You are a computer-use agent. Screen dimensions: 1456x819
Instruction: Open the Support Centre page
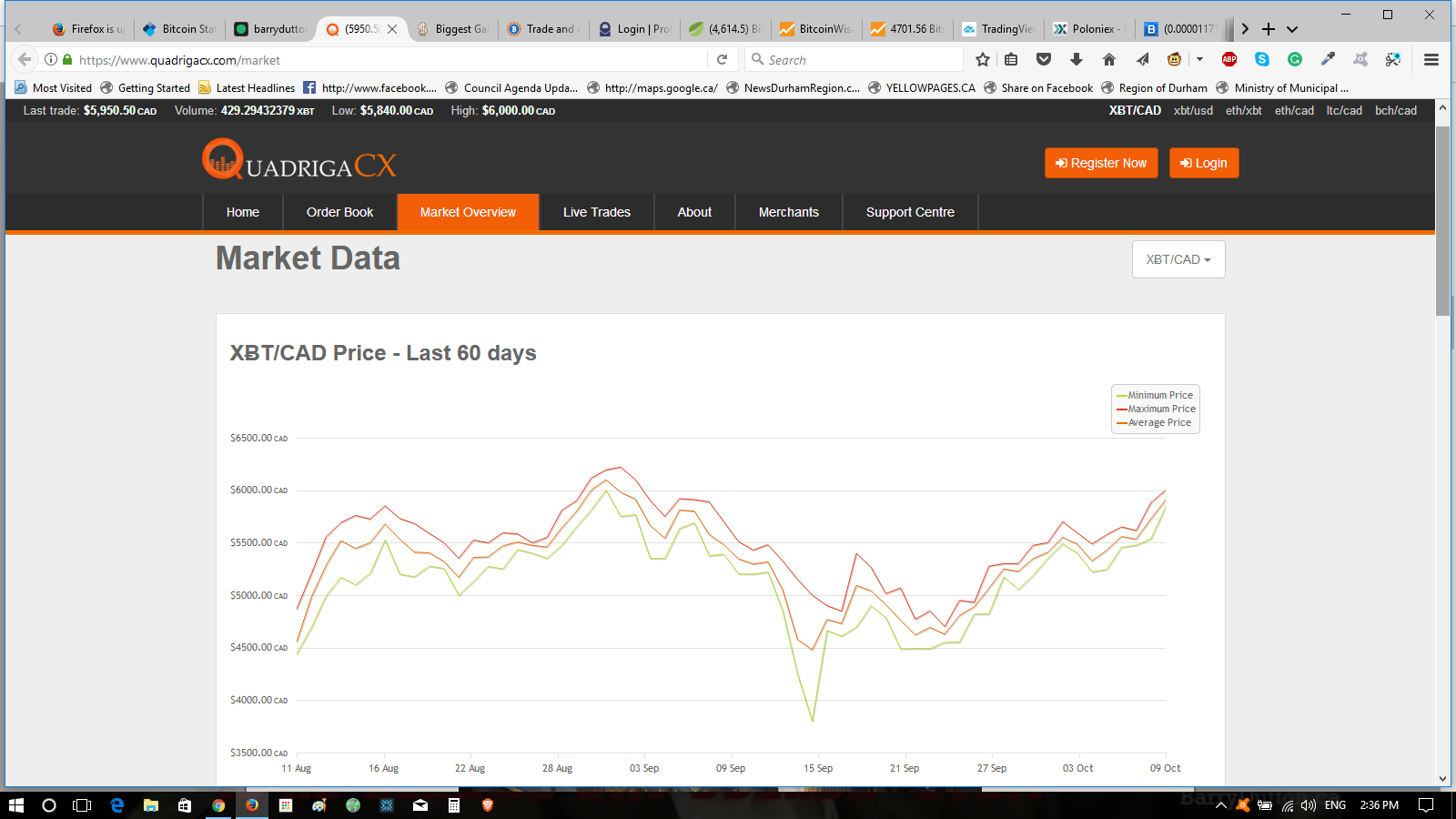pos(910,212)
